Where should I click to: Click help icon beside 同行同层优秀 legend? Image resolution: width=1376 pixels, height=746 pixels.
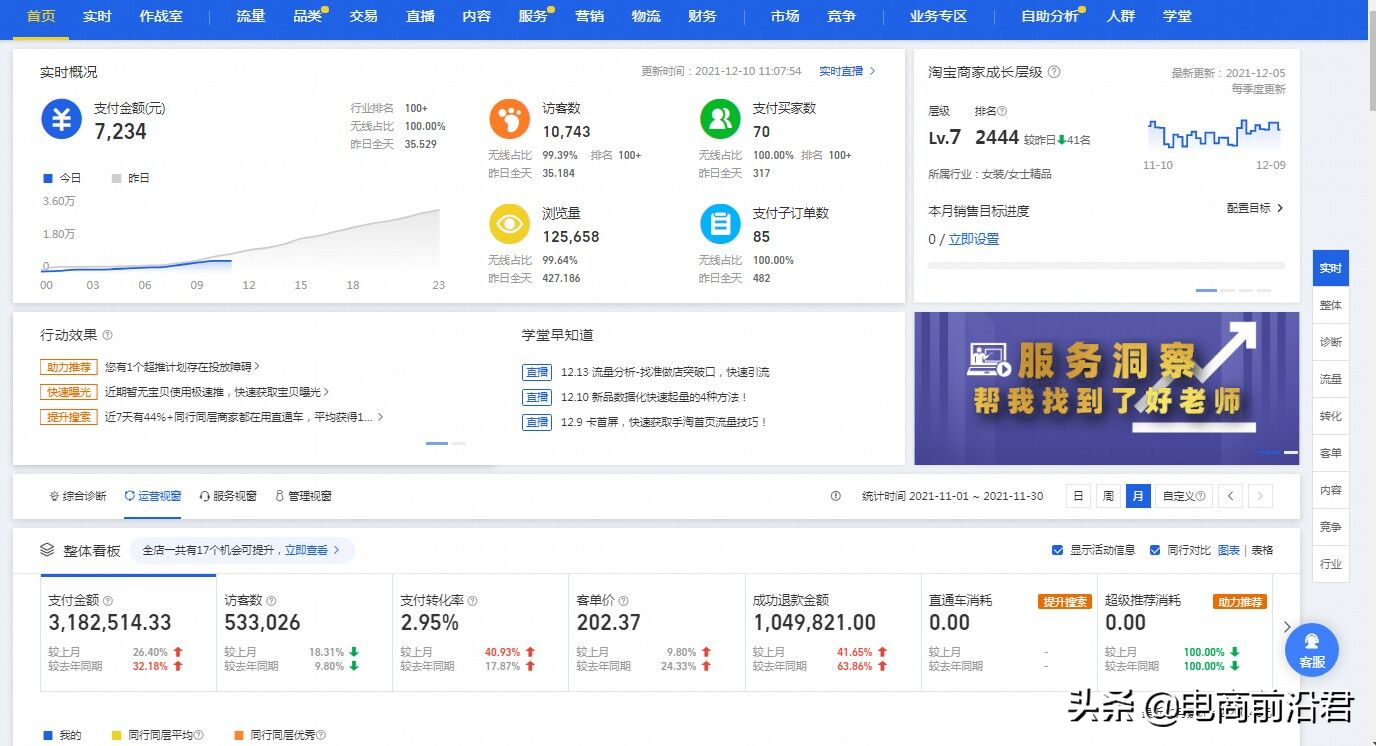click(x=320, y=735)
